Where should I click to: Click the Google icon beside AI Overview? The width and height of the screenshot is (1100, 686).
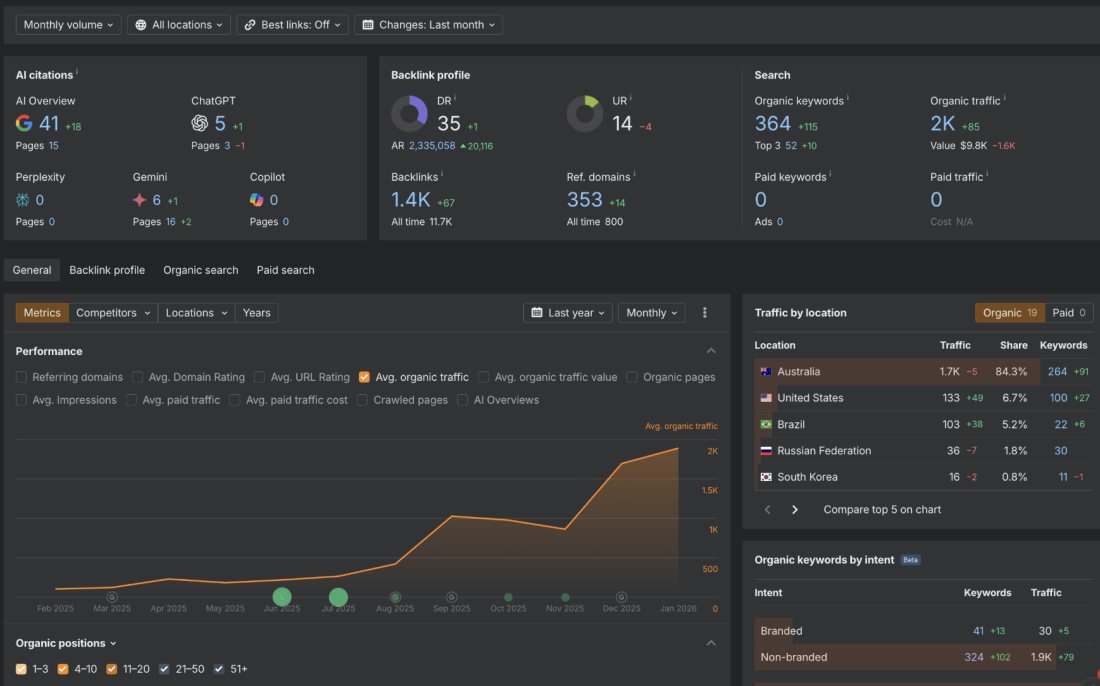point(22,123)
